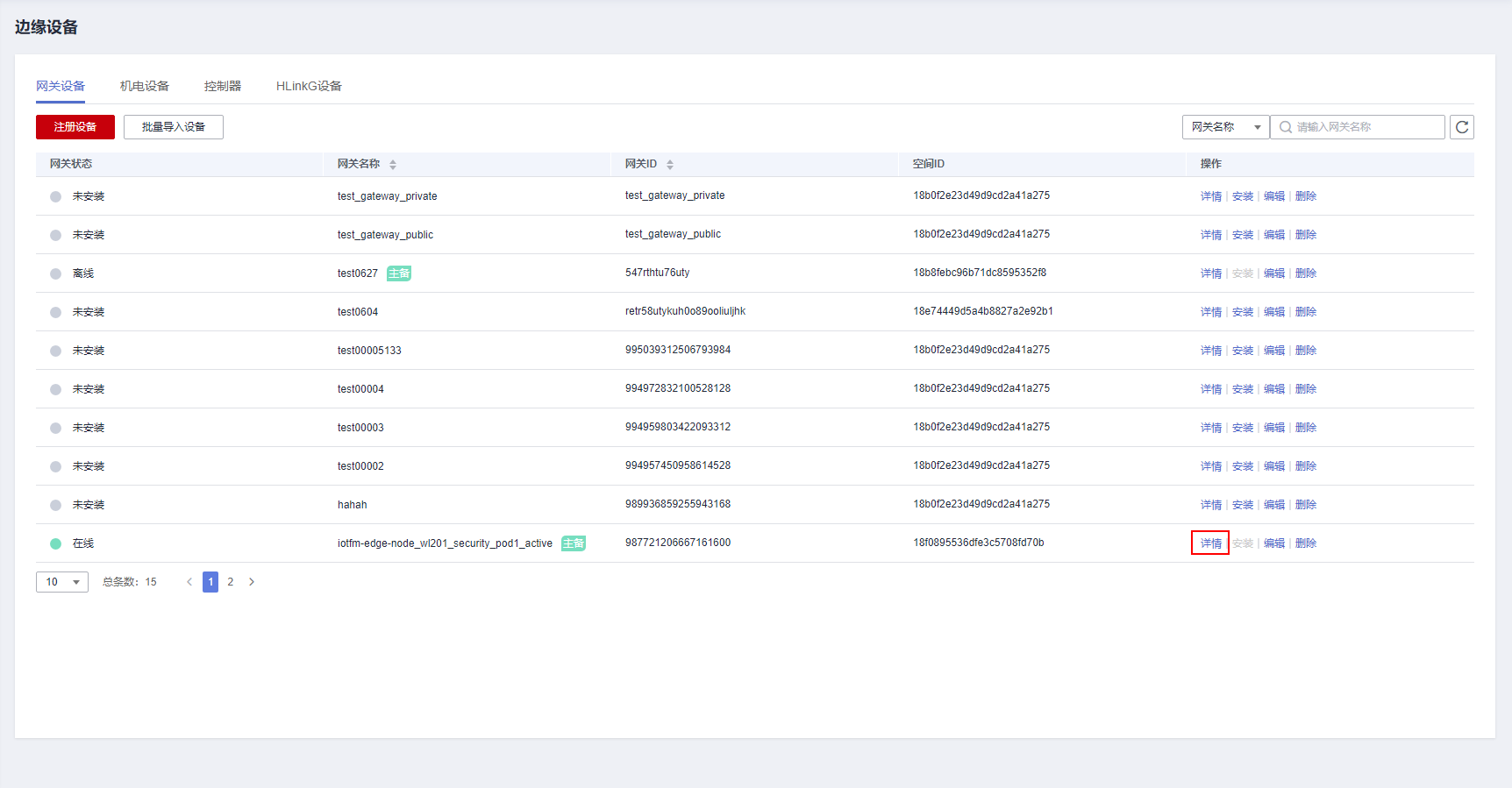This screenshot has height=788, width=1512.
Task: Click 删除 for iotfm-edge-node_wl201_security_pod1_active
Action: click(1306, 543)
